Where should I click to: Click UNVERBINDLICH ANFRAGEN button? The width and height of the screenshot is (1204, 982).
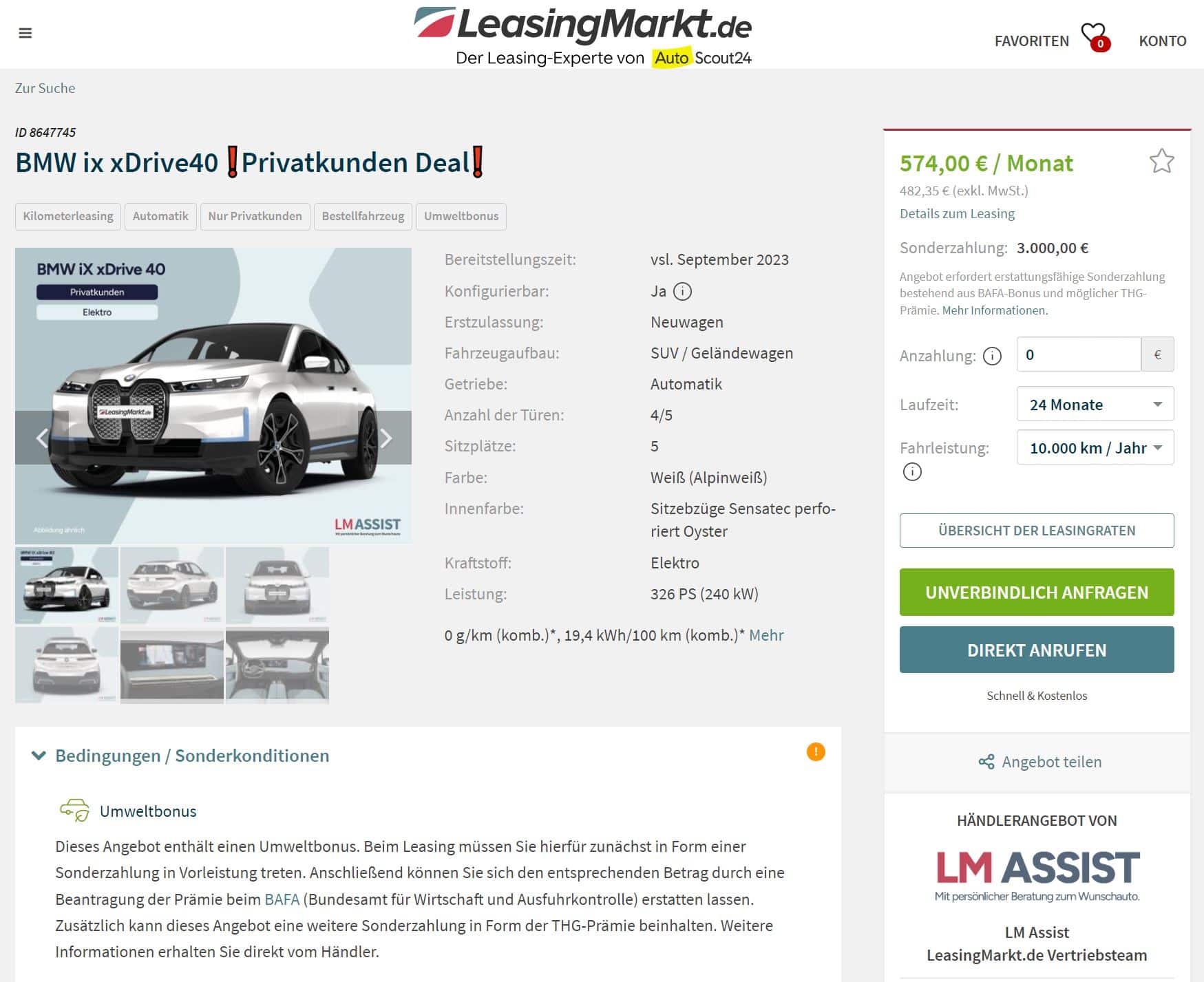pos(1037,592)
